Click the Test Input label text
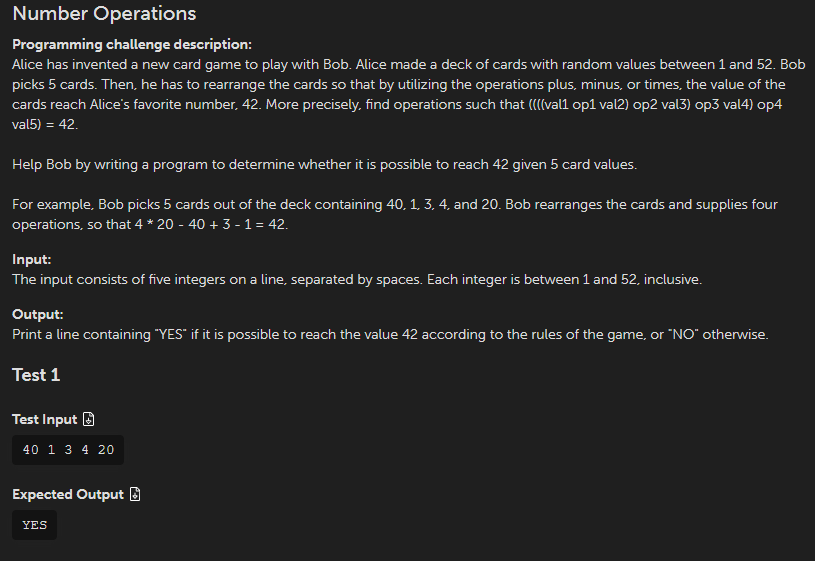Image resolution: width=815 pixels, height=561 pixels. coord(45,419)
